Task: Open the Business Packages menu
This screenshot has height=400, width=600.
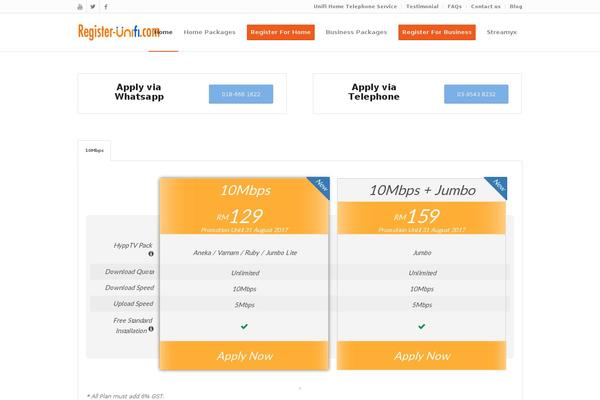Action: 356,32
